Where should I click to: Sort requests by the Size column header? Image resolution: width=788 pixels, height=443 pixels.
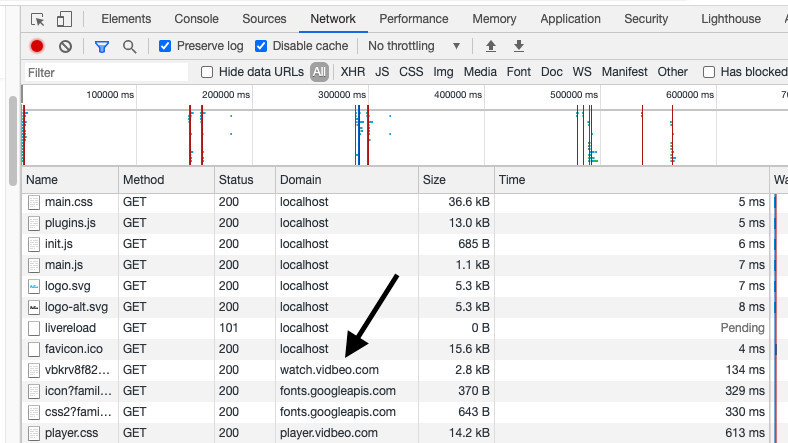(456, 180)
